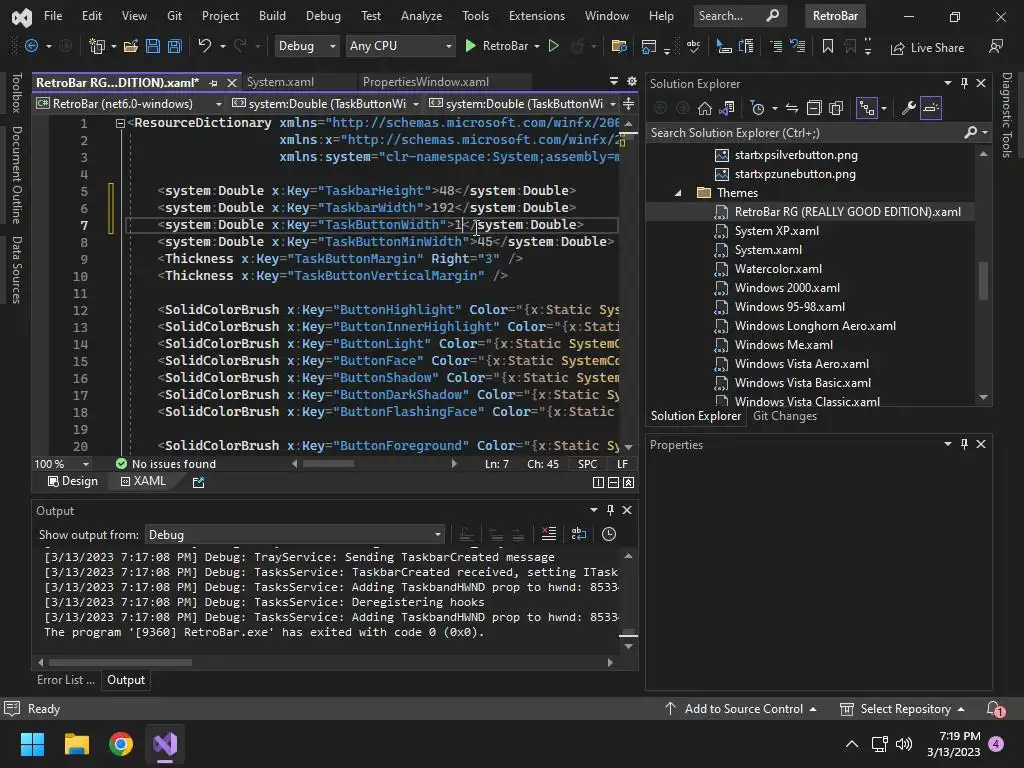Open the Pending Changes Filter clock icon

point(758,108)
